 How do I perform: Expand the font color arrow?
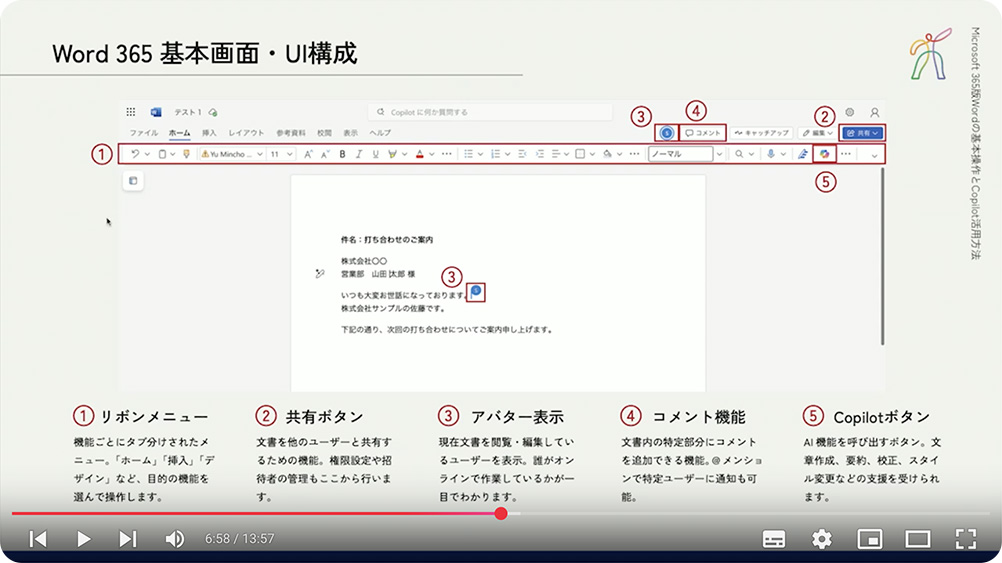[432, 154]
